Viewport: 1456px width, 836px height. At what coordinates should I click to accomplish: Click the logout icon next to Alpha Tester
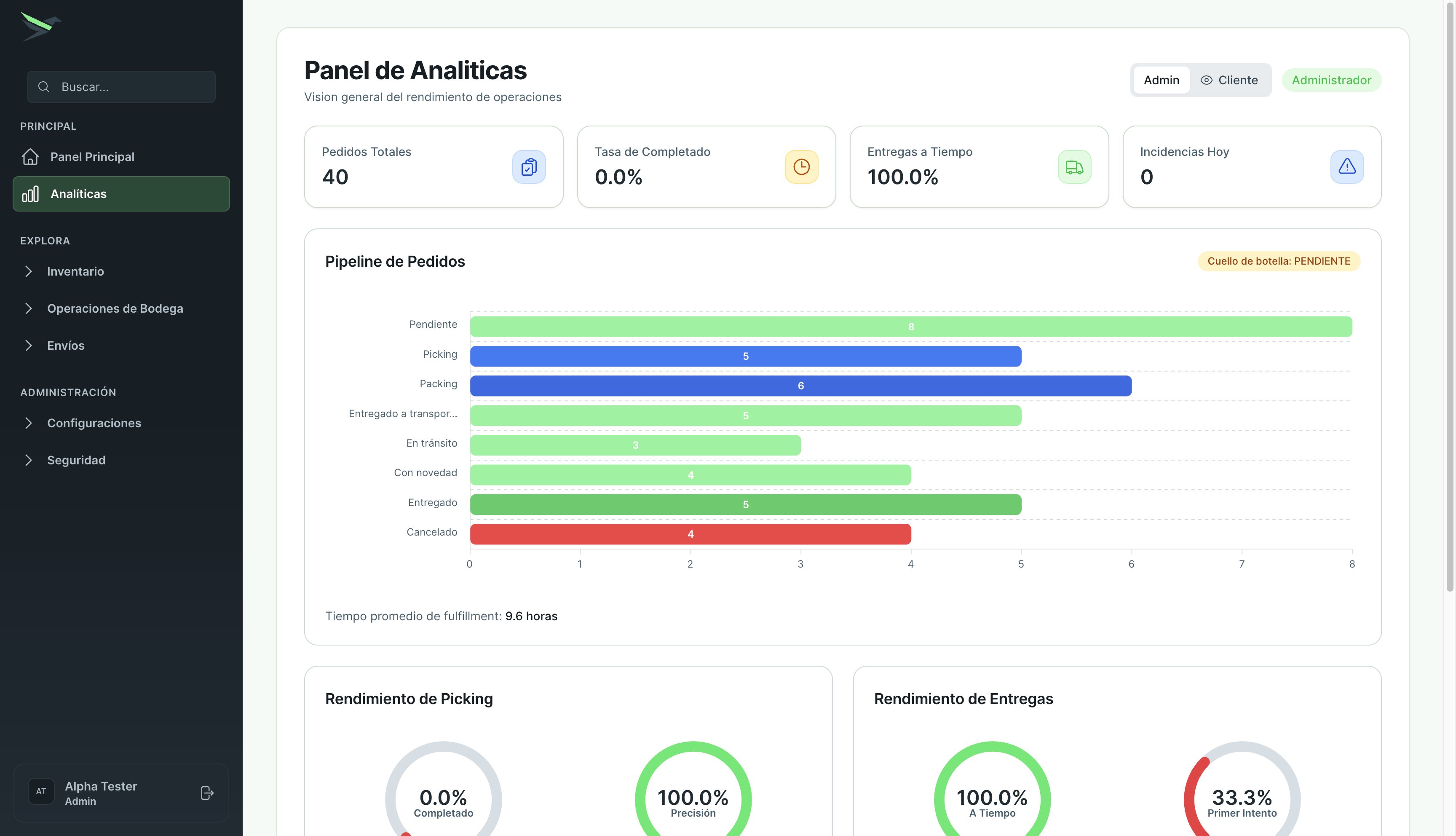click(207, 793)
